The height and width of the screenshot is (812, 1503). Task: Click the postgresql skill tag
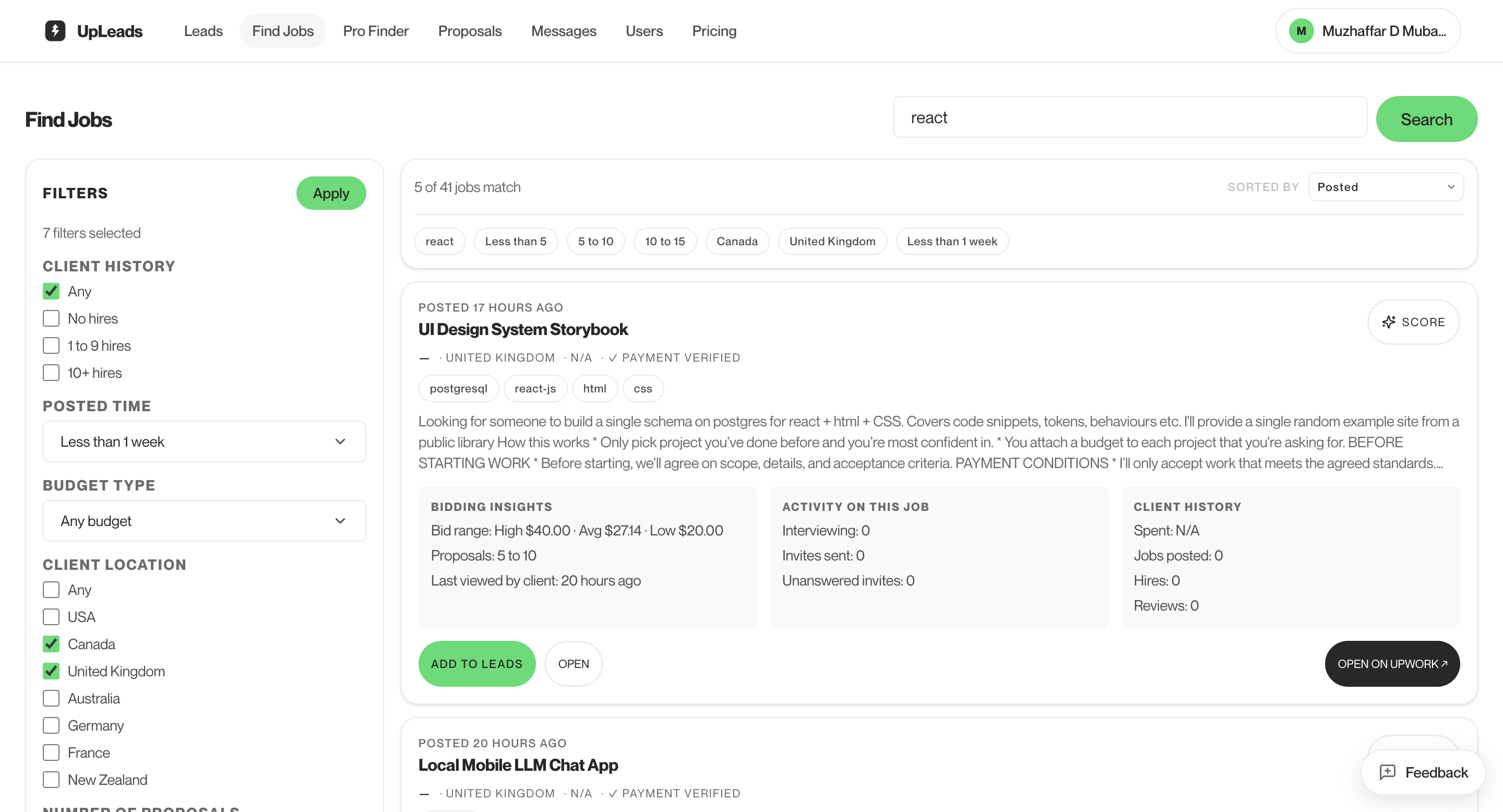(458, 388)
